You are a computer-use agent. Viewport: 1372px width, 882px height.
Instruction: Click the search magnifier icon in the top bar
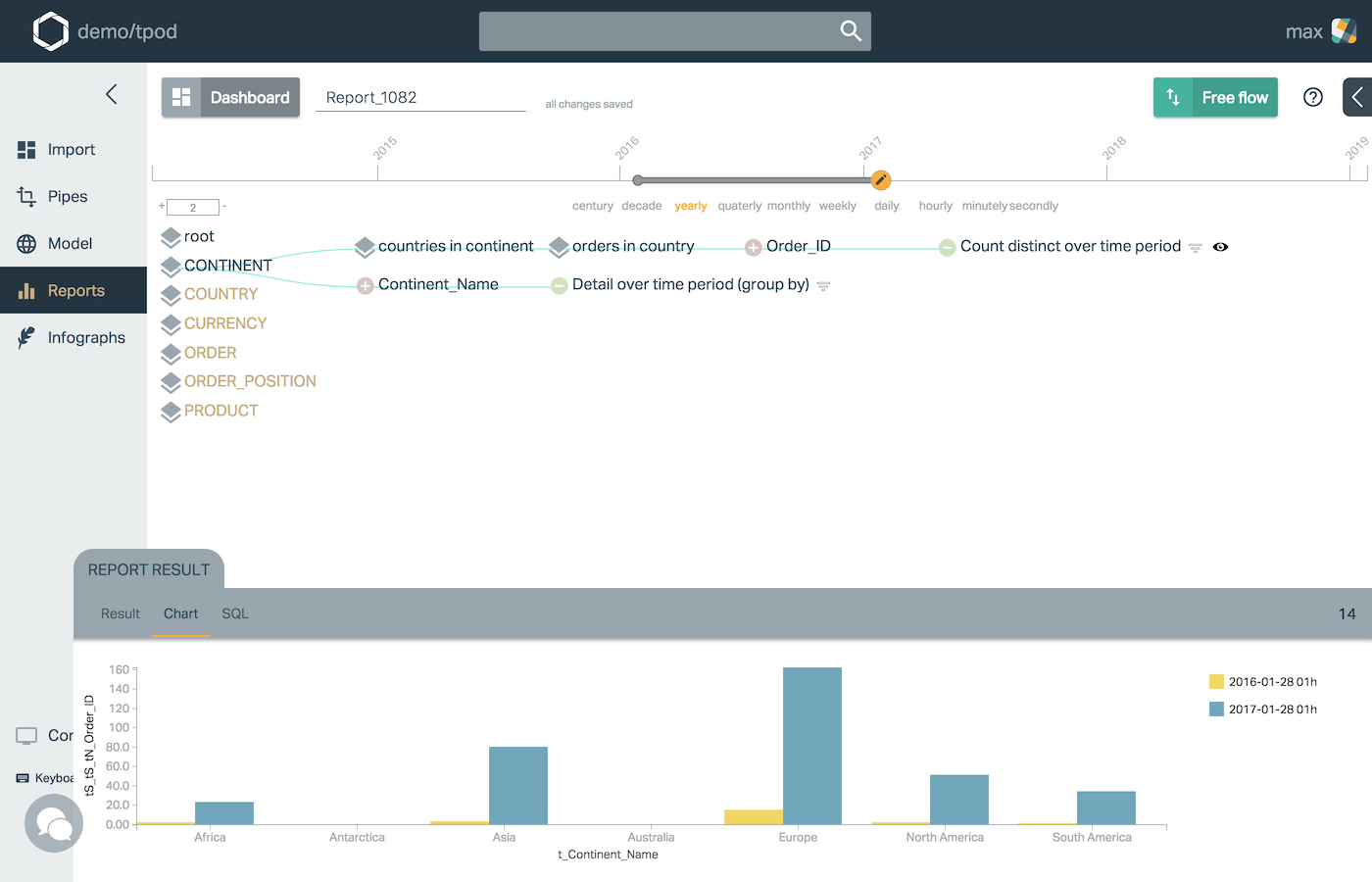point(849,30)
